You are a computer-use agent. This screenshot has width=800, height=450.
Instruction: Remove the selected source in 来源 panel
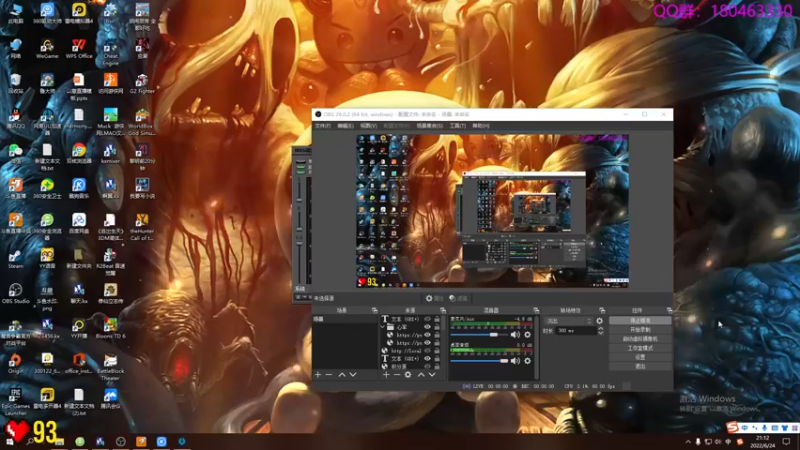coord(397,375)
